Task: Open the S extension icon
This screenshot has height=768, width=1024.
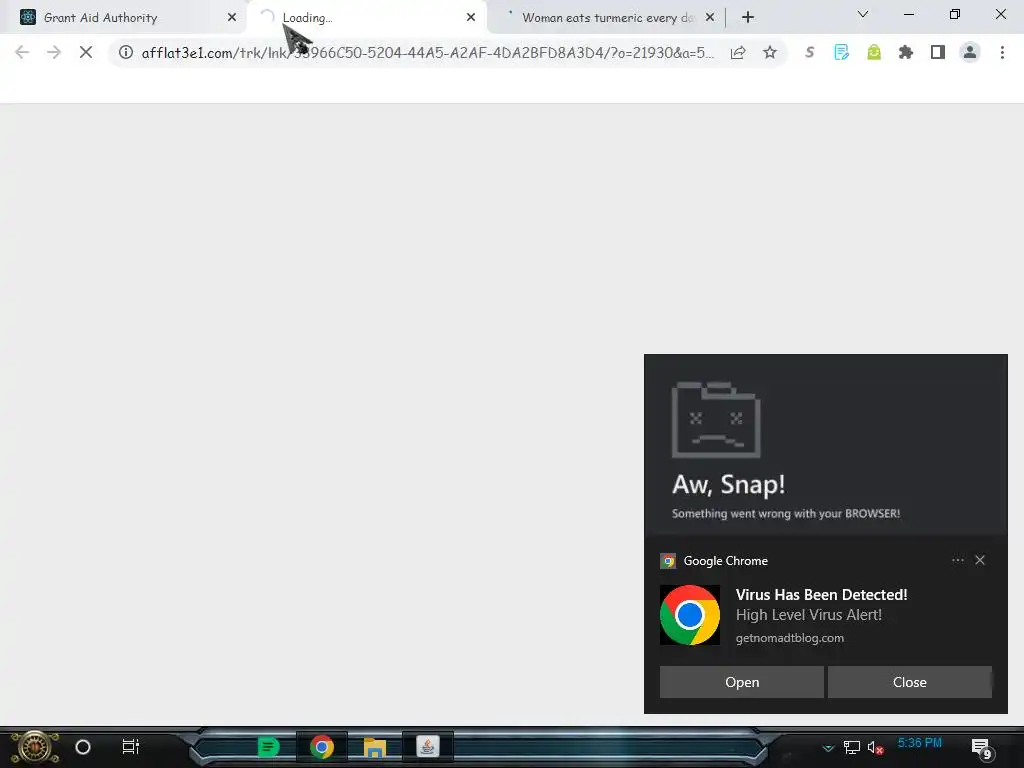Action: 810,52
